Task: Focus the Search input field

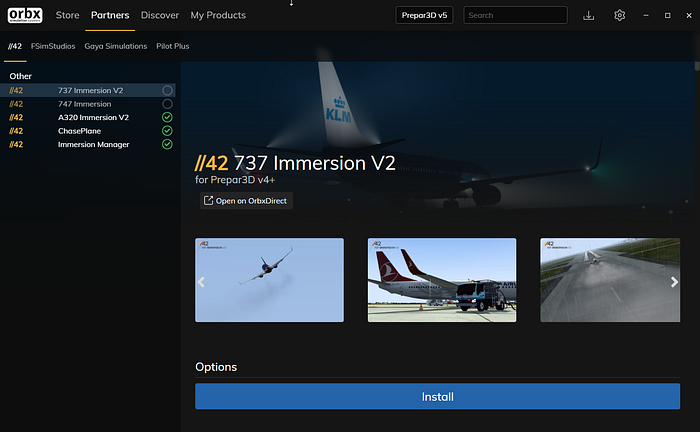Action: click(x=515, y=15)
